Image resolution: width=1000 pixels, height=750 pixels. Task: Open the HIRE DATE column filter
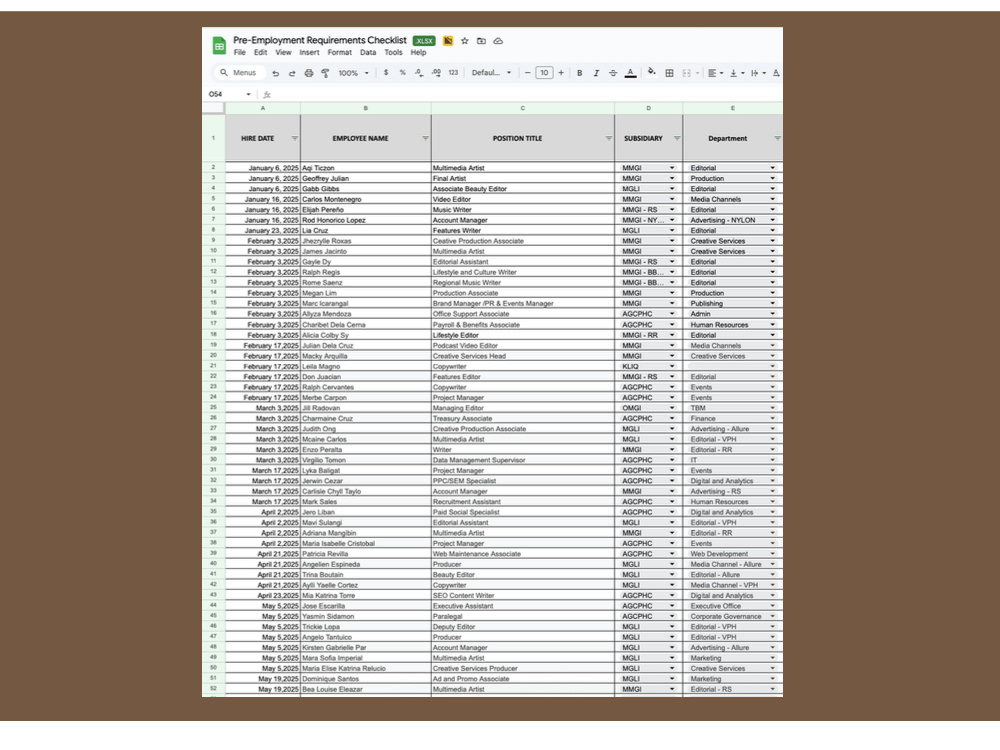click(x=294, y=138)
